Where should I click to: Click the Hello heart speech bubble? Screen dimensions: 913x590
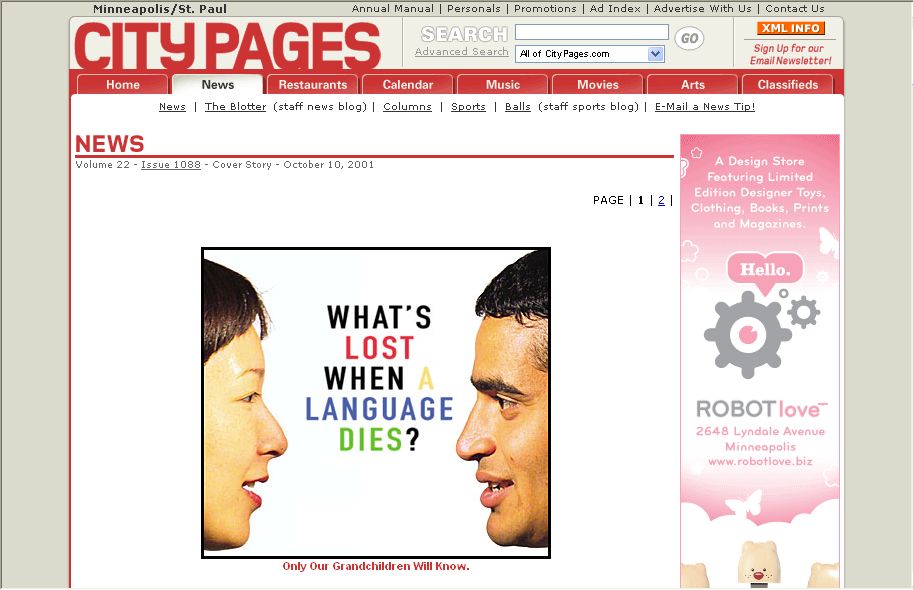tap(765, 270)
